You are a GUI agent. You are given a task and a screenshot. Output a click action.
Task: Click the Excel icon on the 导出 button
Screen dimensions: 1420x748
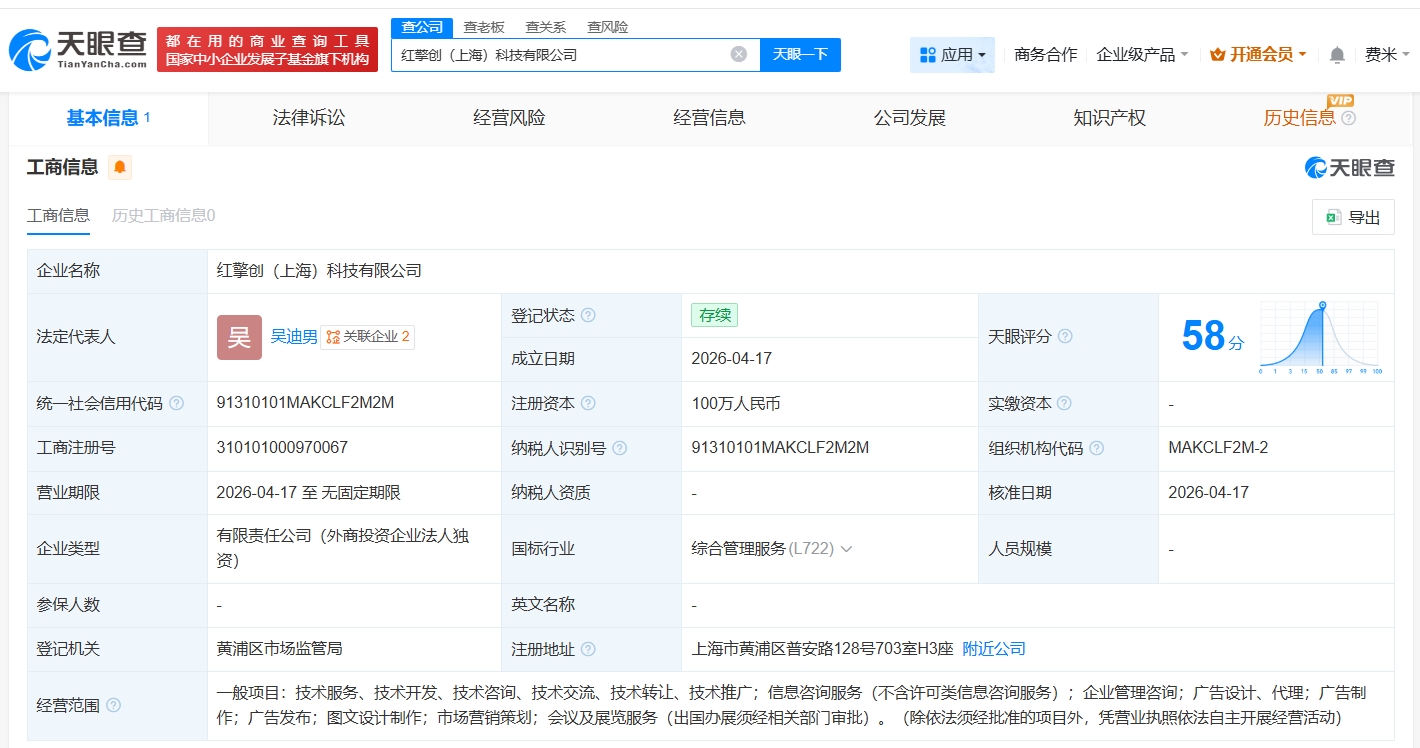tap(1335, 217)
